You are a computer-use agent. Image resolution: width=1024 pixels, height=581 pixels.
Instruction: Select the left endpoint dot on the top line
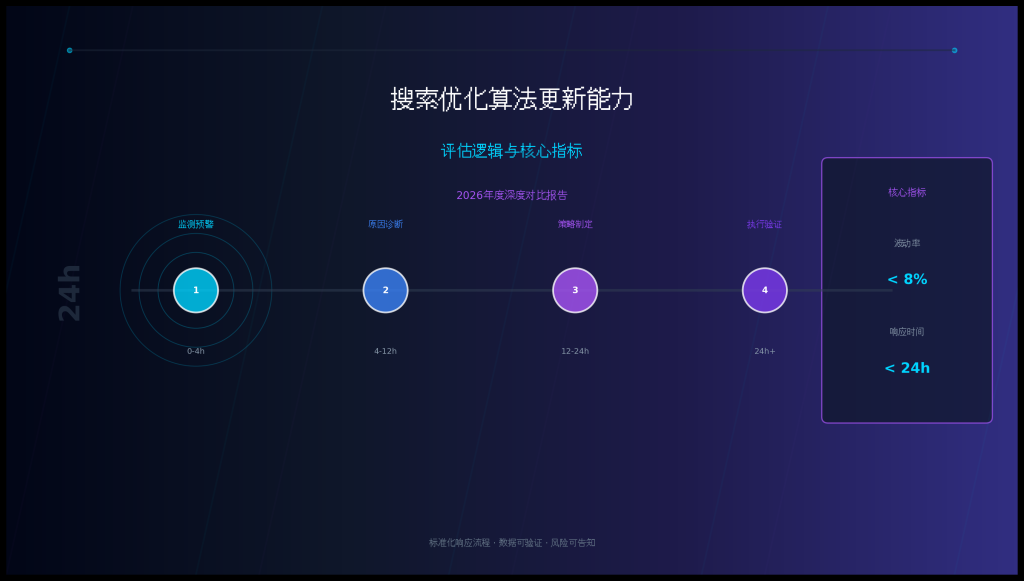(69, 49)
